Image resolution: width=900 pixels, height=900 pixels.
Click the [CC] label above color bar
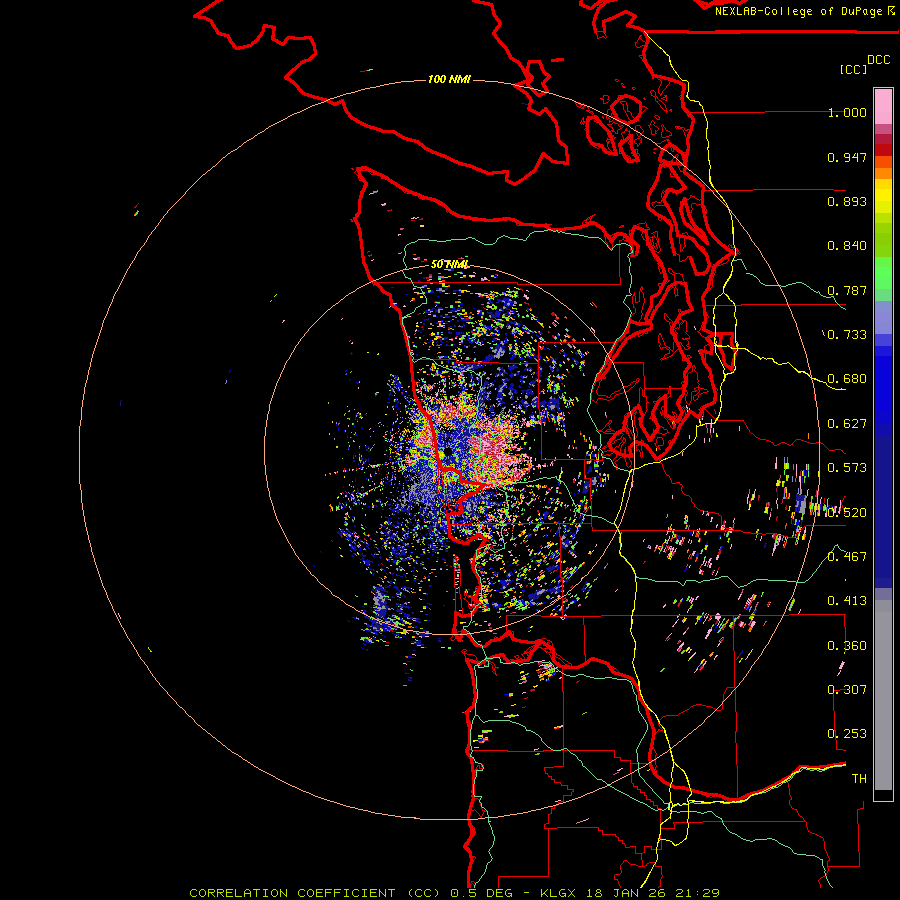pos(853,69)
